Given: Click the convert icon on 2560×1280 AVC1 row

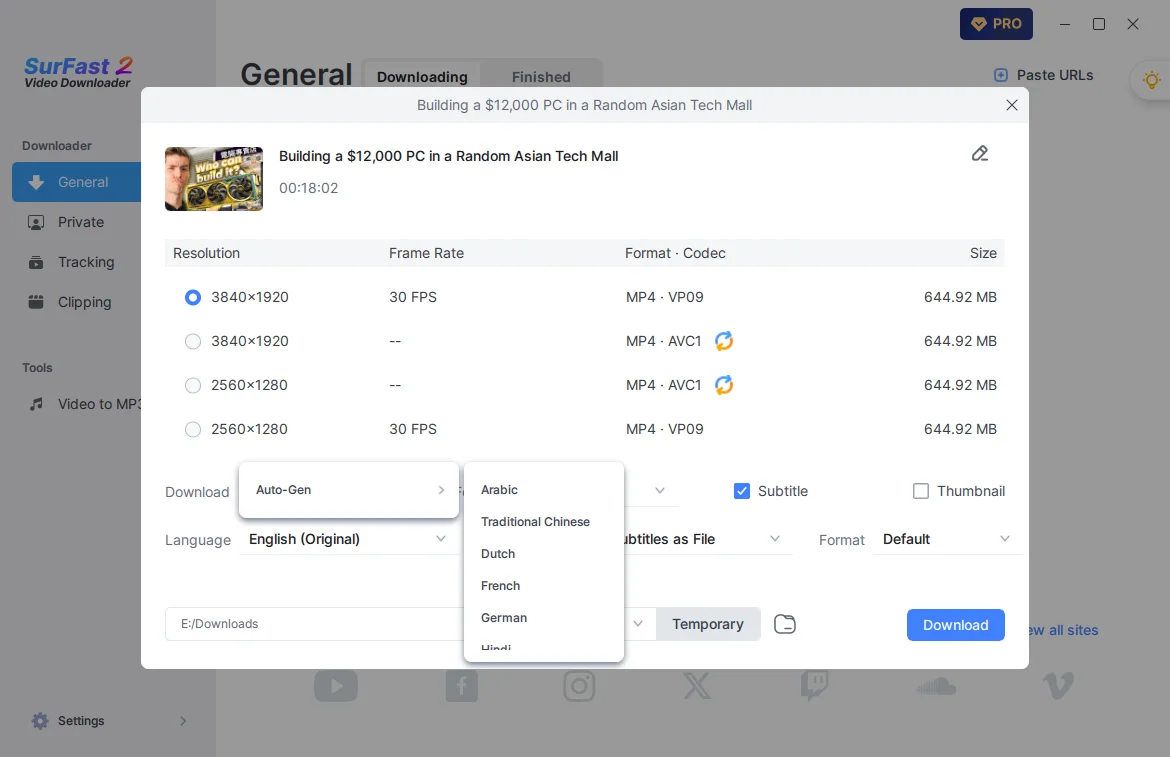Looking at the screenshot, I should pyautogui.click(x=724, y=385).
